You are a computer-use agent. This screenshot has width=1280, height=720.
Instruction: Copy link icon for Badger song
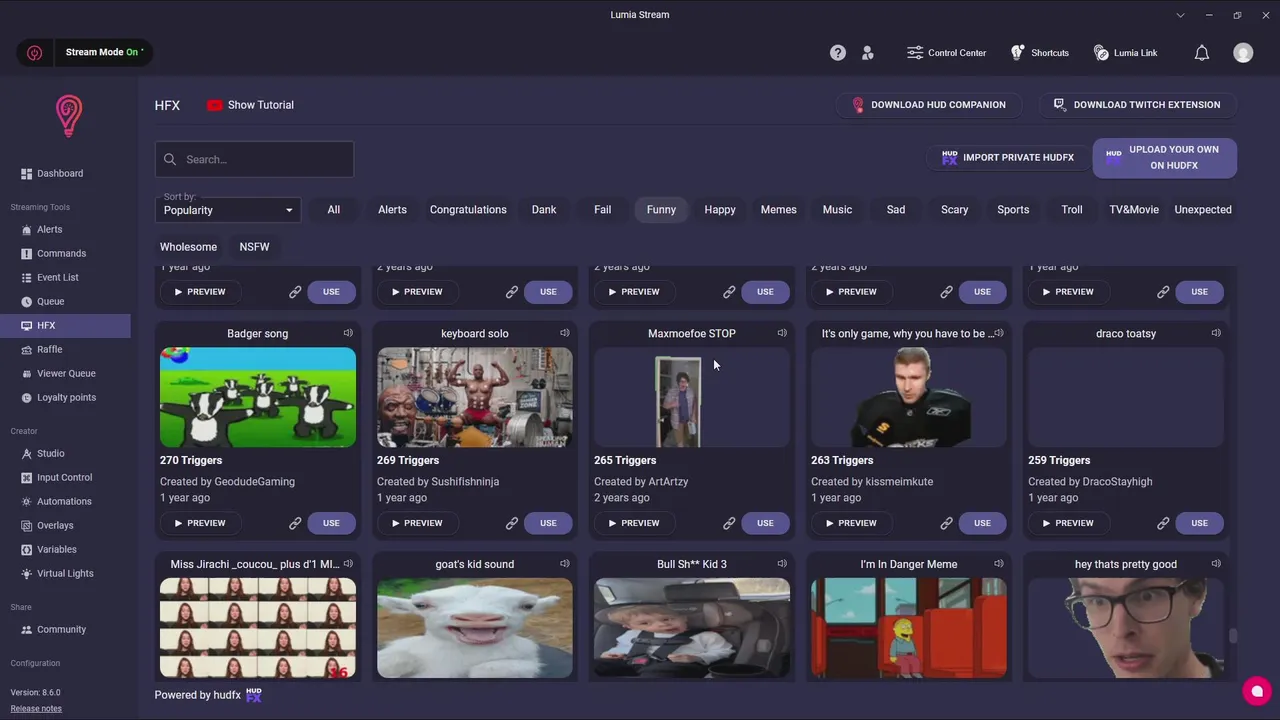tap(295, 523)
